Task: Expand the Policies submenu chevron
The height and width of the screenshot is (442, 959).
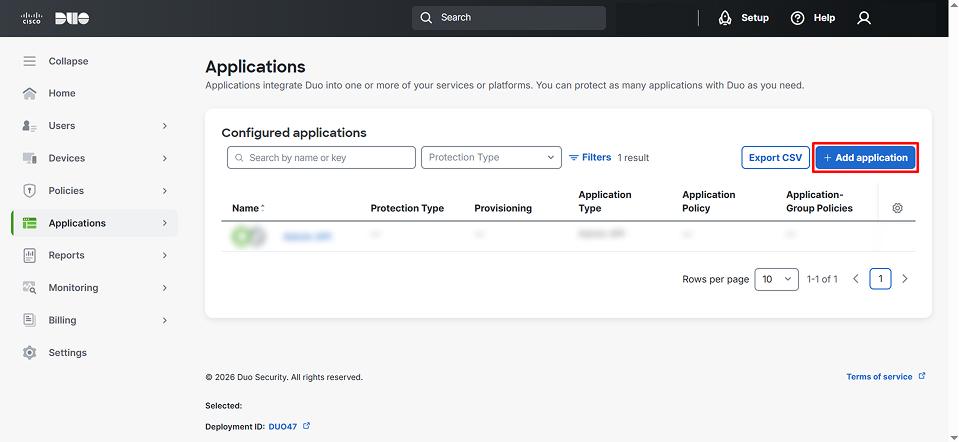Action: 165,191
